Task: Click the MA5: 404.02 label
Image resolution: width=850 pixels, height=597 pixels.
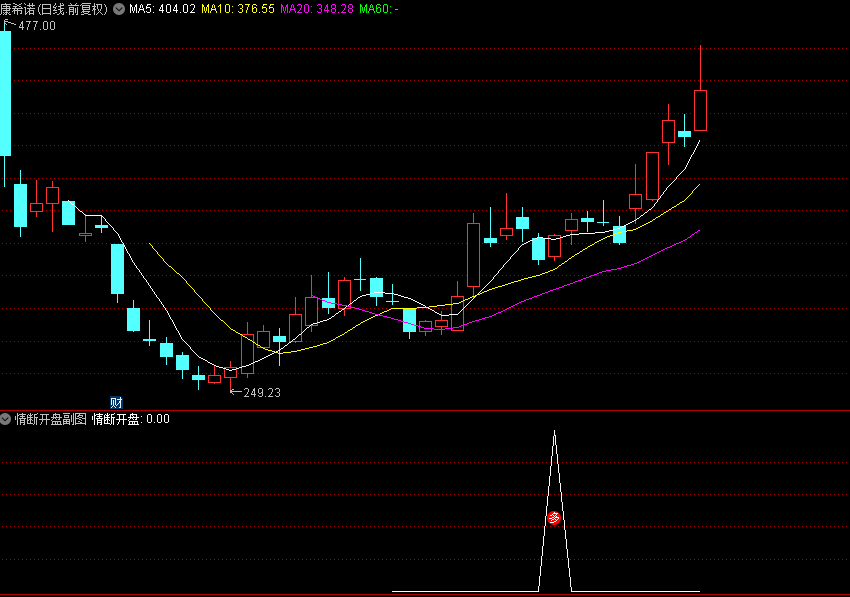Action: 162,9
